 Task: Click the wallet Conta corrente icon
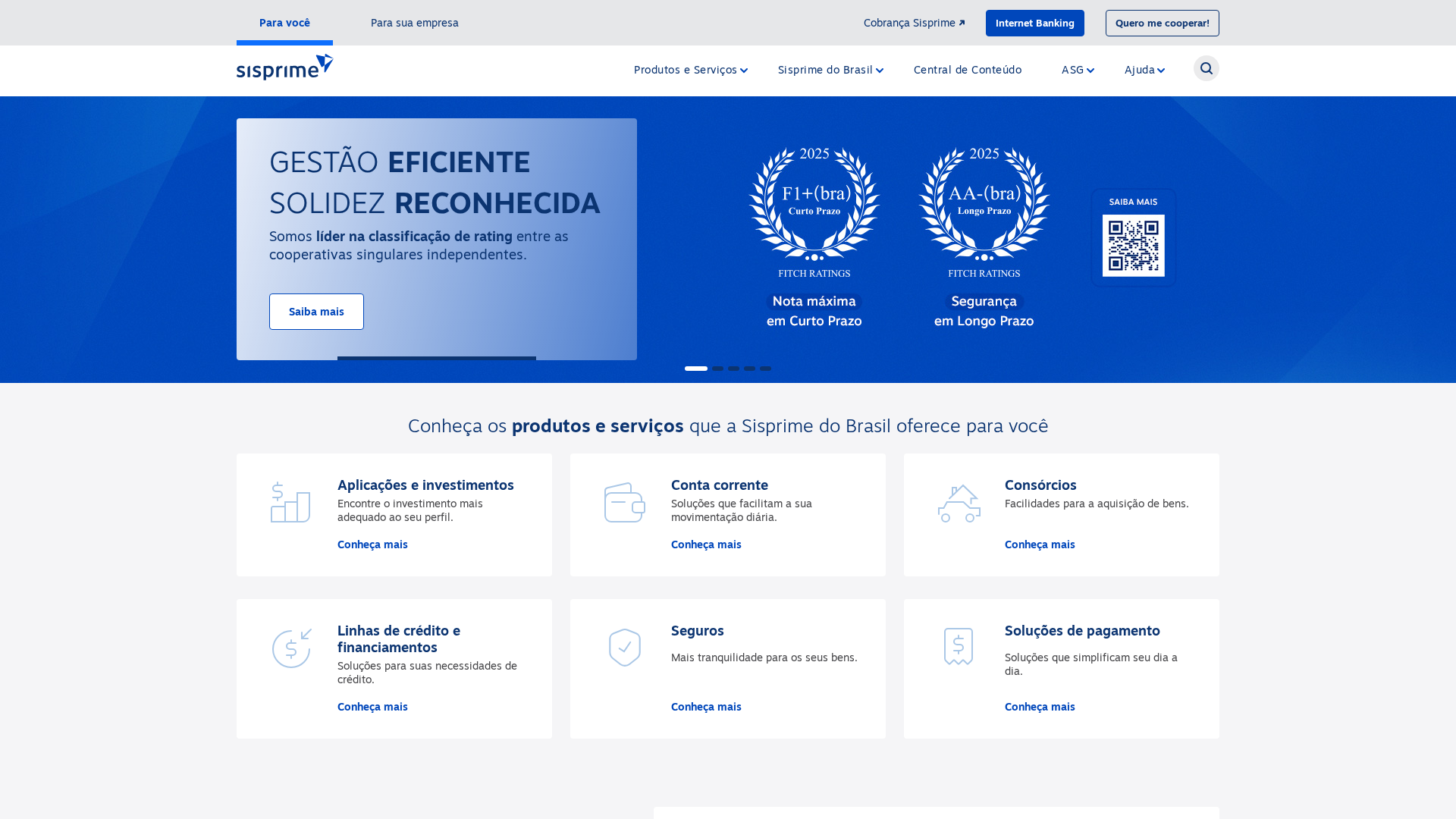(624, 502)
